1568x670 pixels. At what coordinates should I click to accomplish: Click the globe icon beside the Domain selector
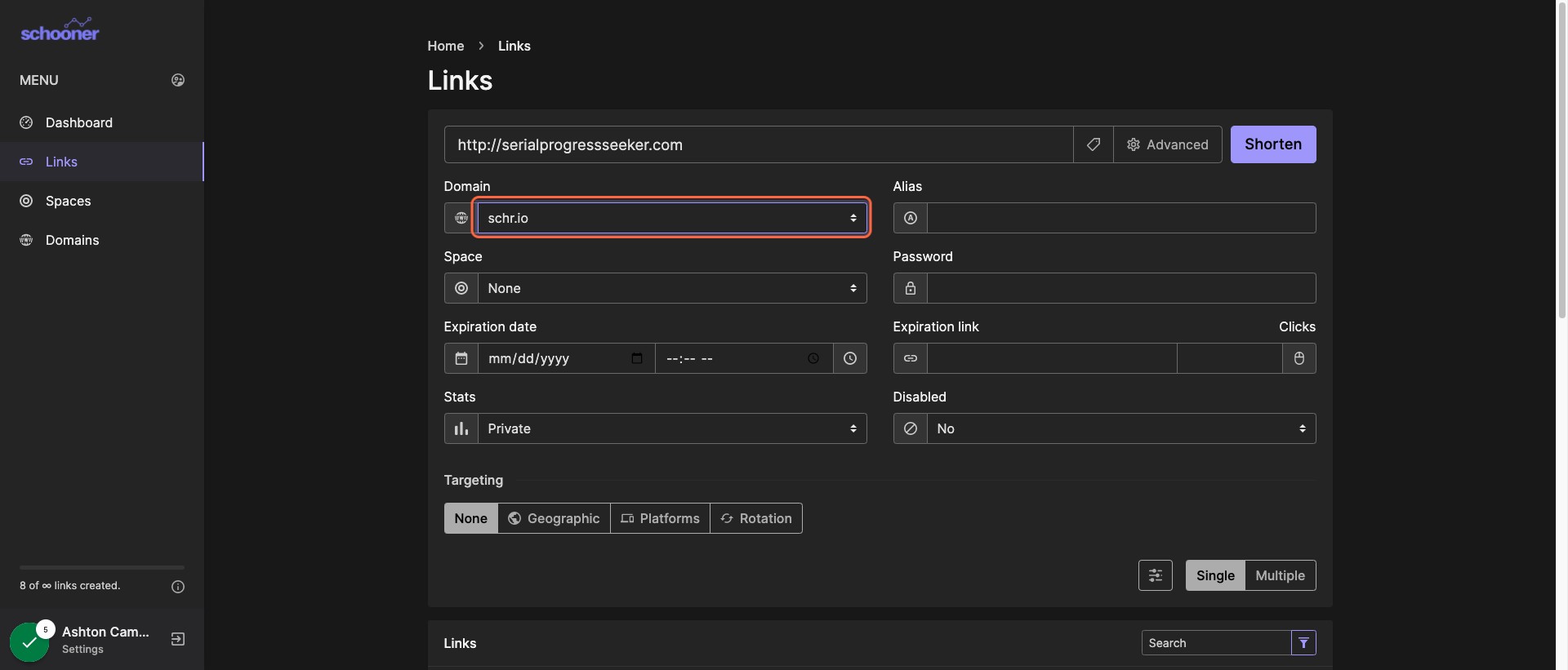(461, 218)
